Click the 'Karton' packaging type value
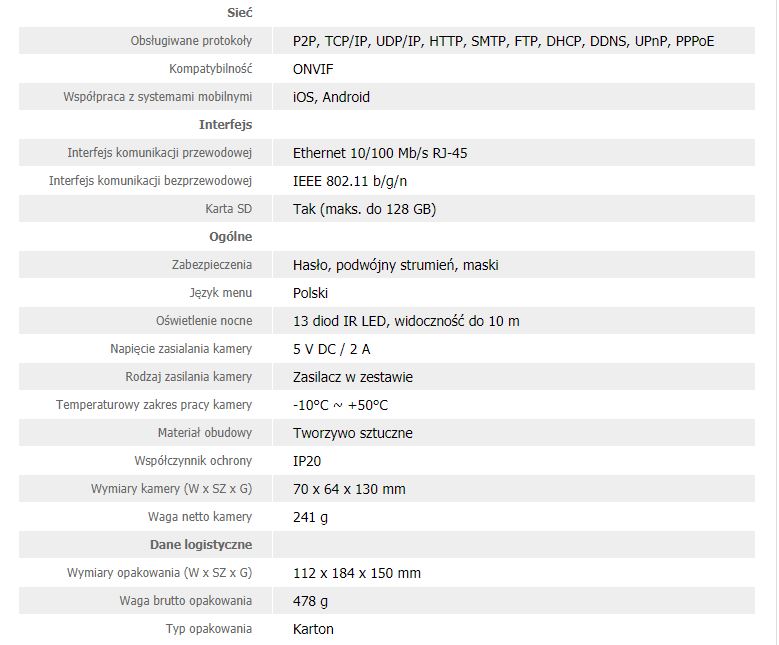779x645 pixels. coord(313,629)
